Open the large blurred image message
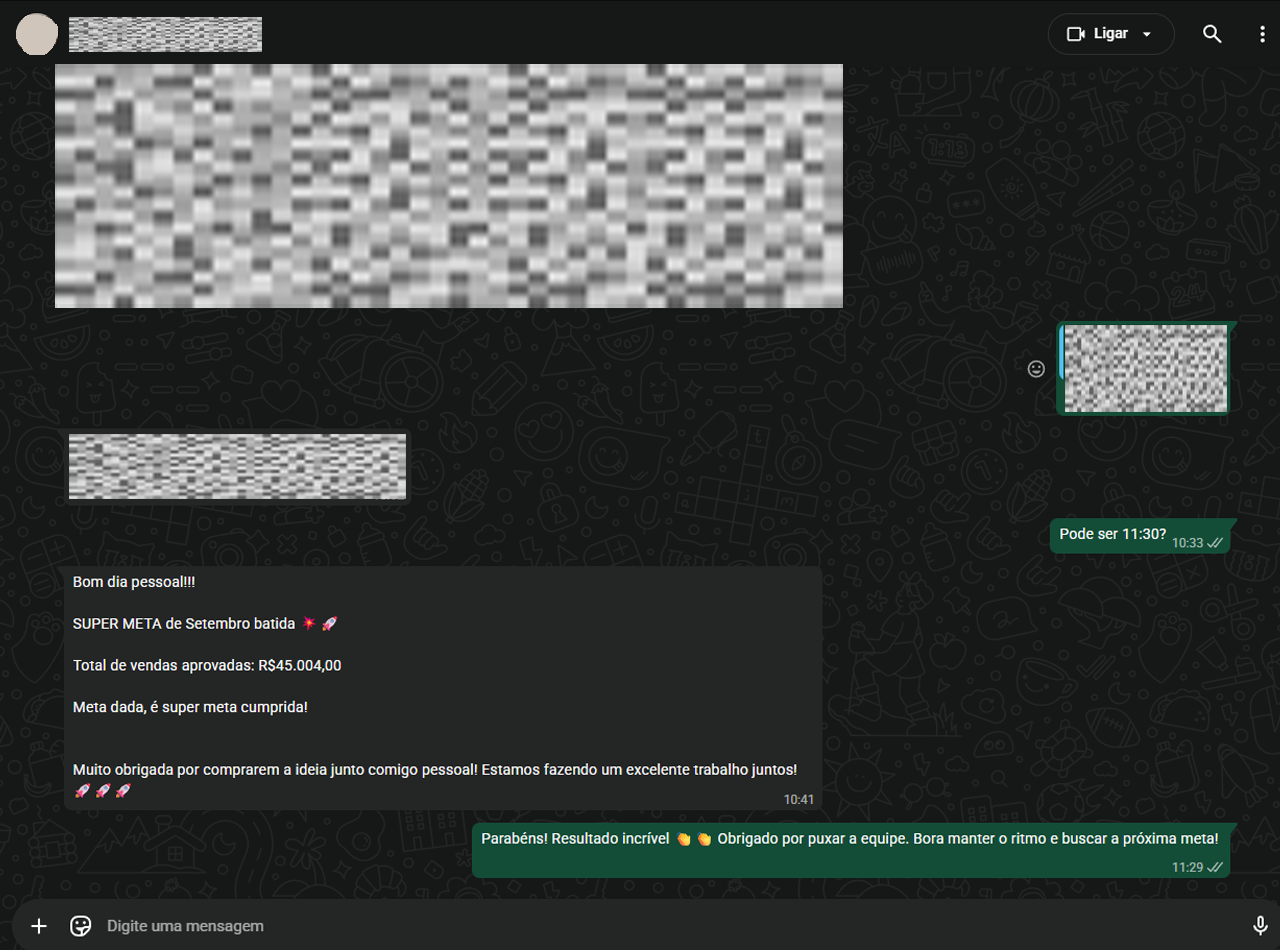 click(448, 186)
